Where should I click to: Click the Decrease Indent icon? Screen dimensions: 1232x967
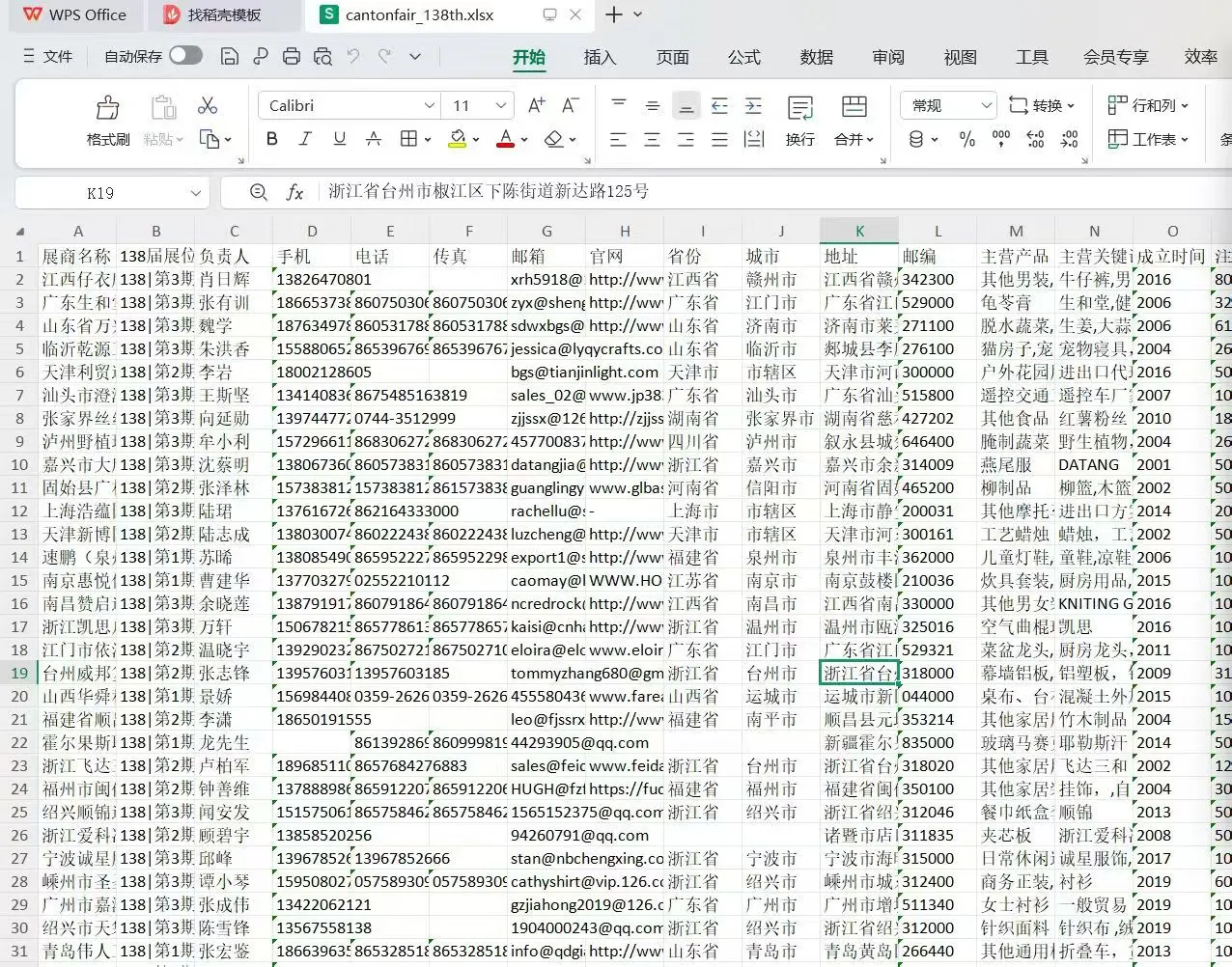coord(719,105)
